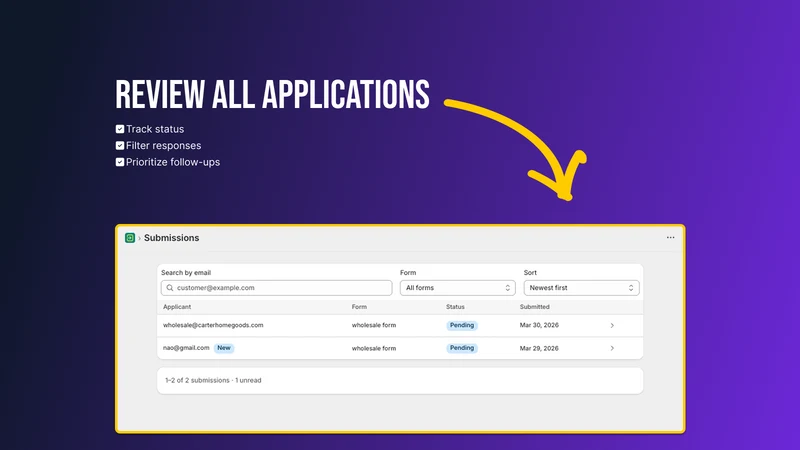
Task: Click the 1-2 of 2 submissions footer text
Action: coord(213,380)
